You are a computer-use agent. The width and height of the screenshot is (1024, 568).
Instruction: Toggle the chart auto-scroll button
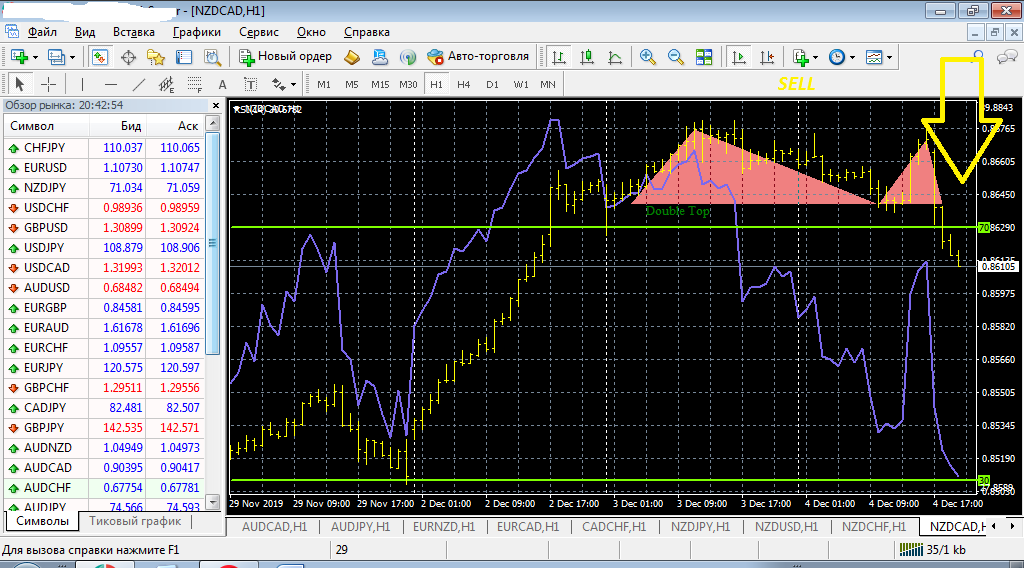click(x=739, y=57)
